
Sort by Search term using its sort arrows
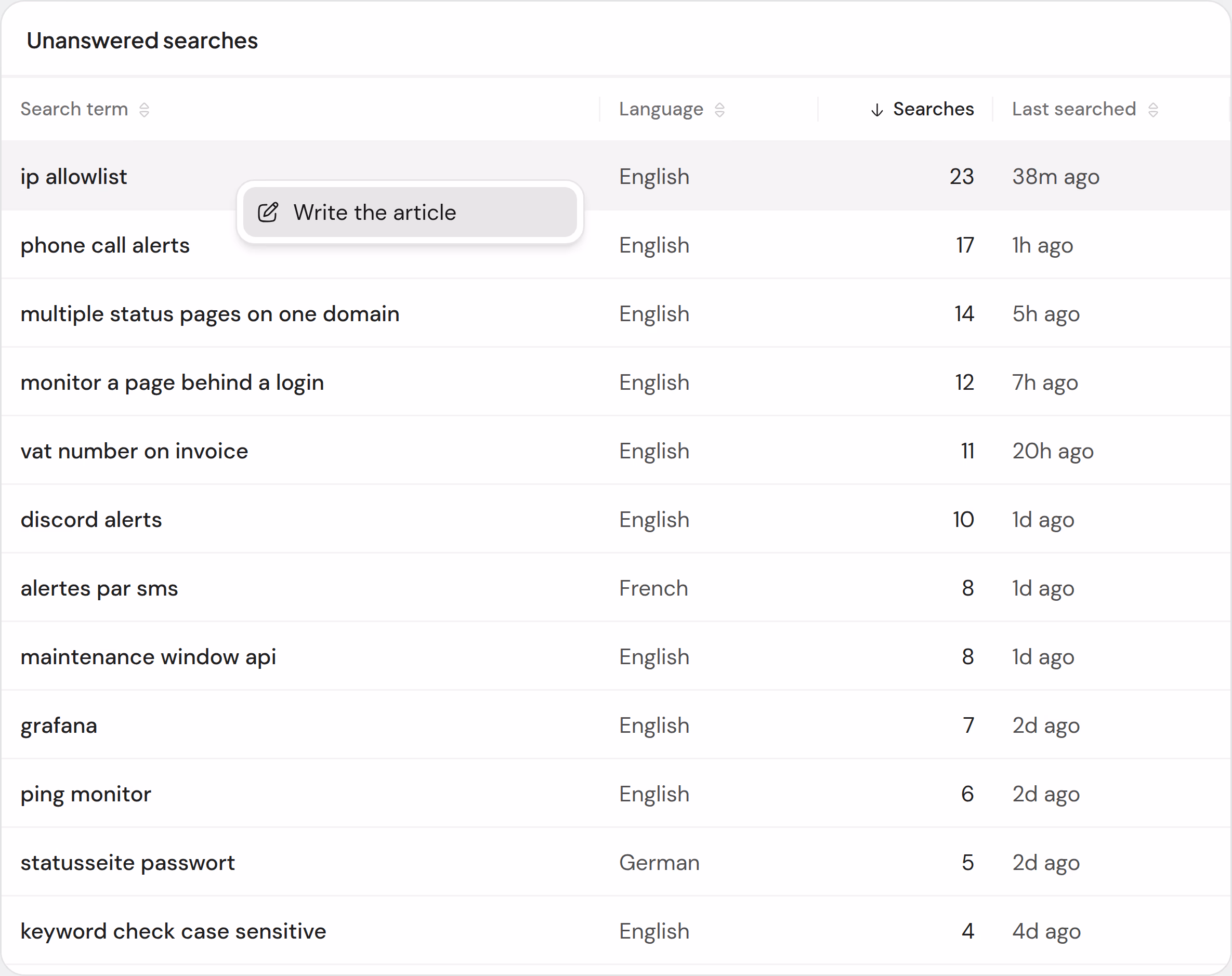click(144, 110)
